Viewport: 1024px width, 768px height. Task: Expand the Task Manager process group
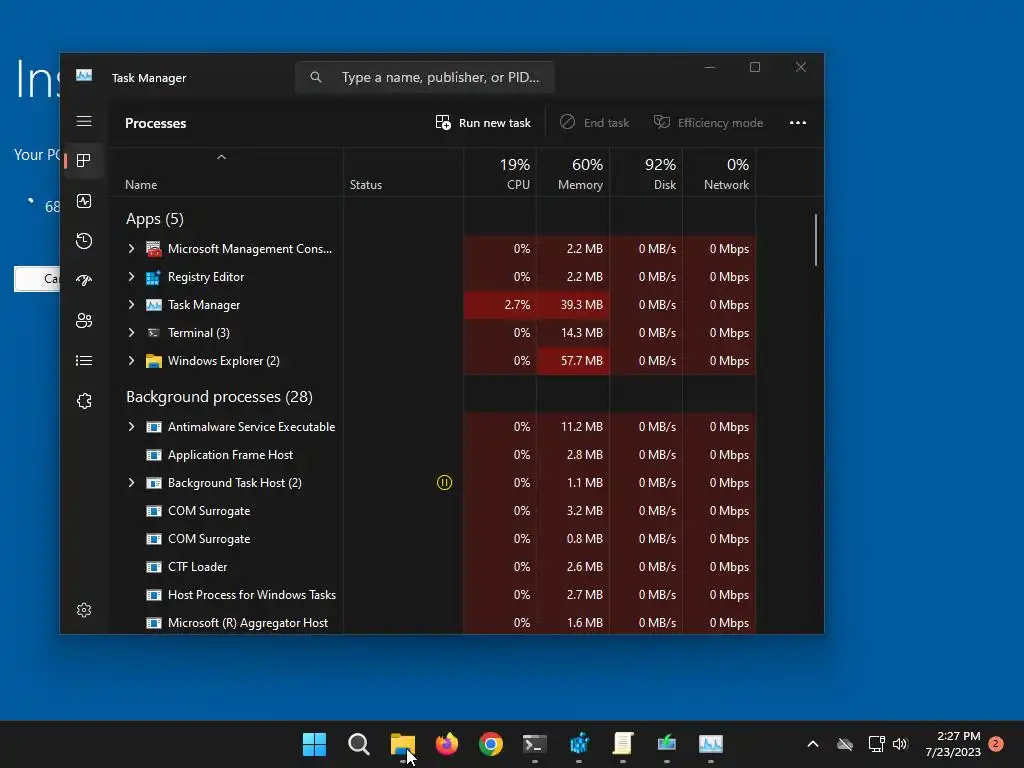[x=131, y=305]
